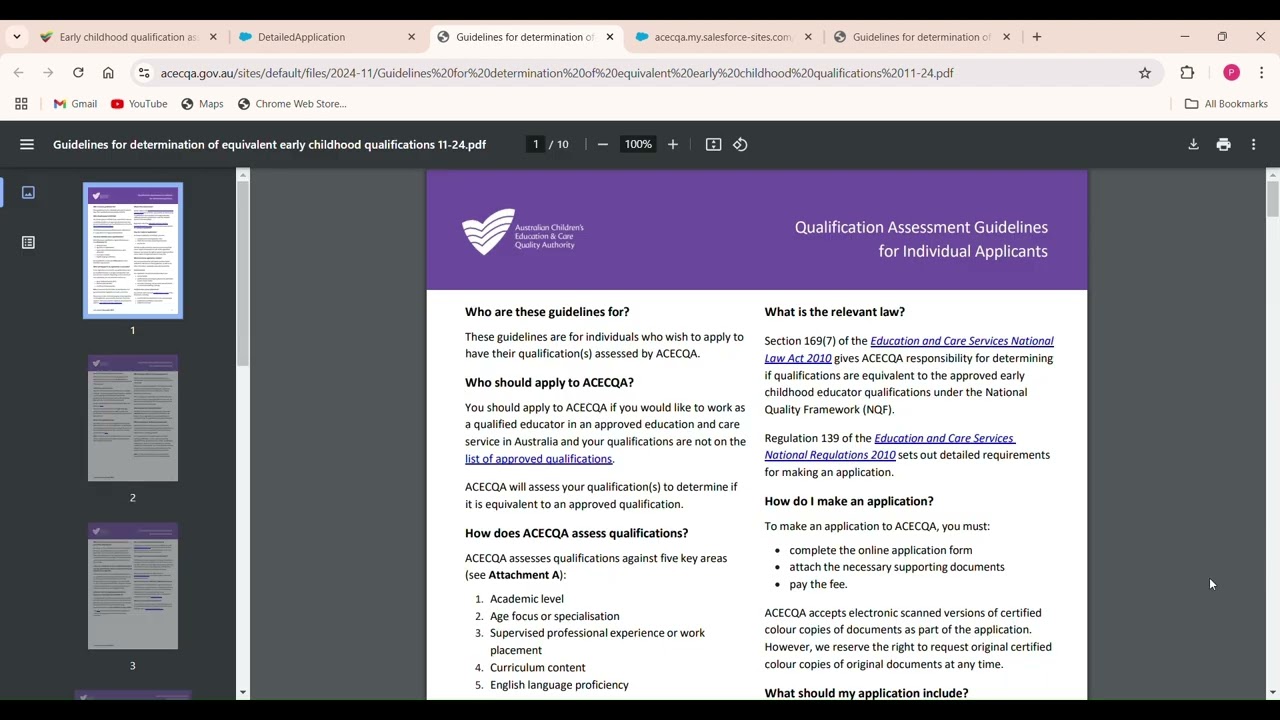Zoom in on the PDF
This screenshot has height=720, width=1280.
[x=673, y=145]
